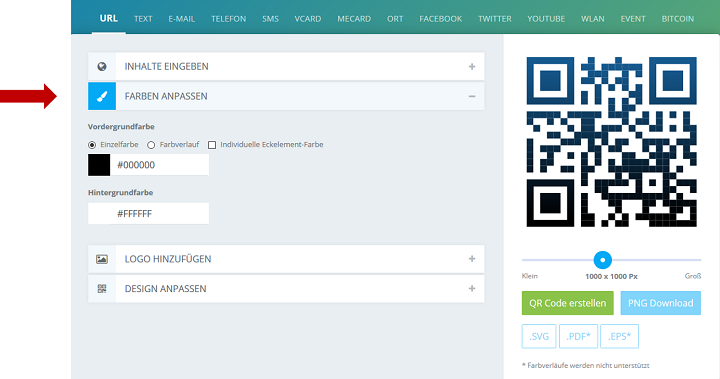Screen dimensions: 720x379
Task: Select the BITCOIN tab
Action: coord(677,19)
